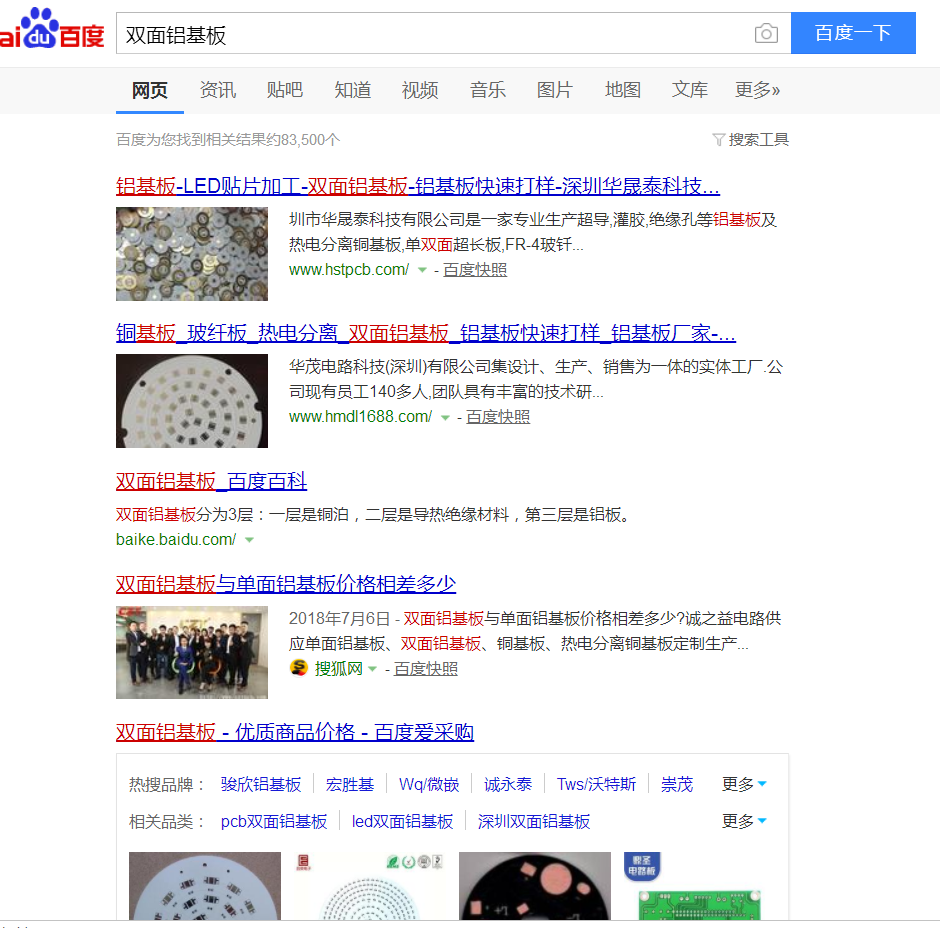Open the 音乐 tab

coord(487,90)
